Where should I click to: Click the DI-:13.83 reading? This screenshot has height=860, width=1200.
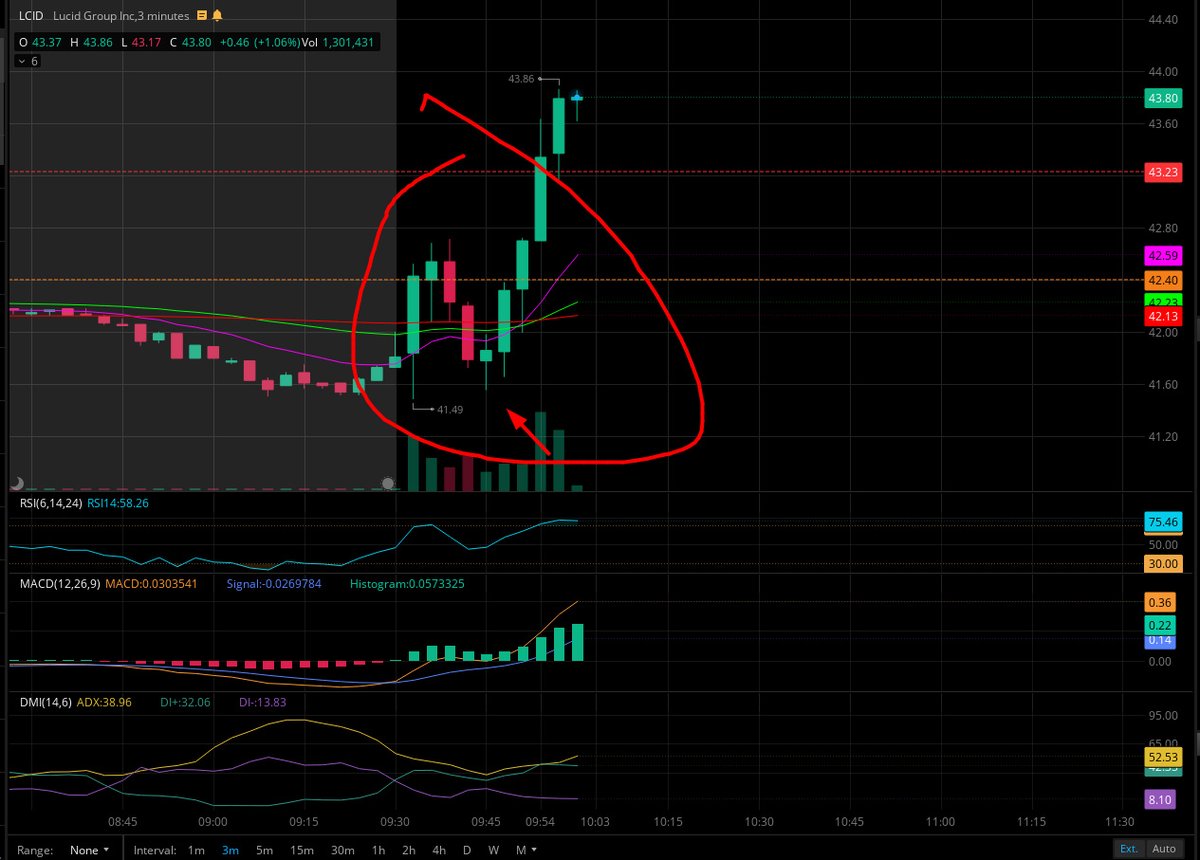pos(262,702)
